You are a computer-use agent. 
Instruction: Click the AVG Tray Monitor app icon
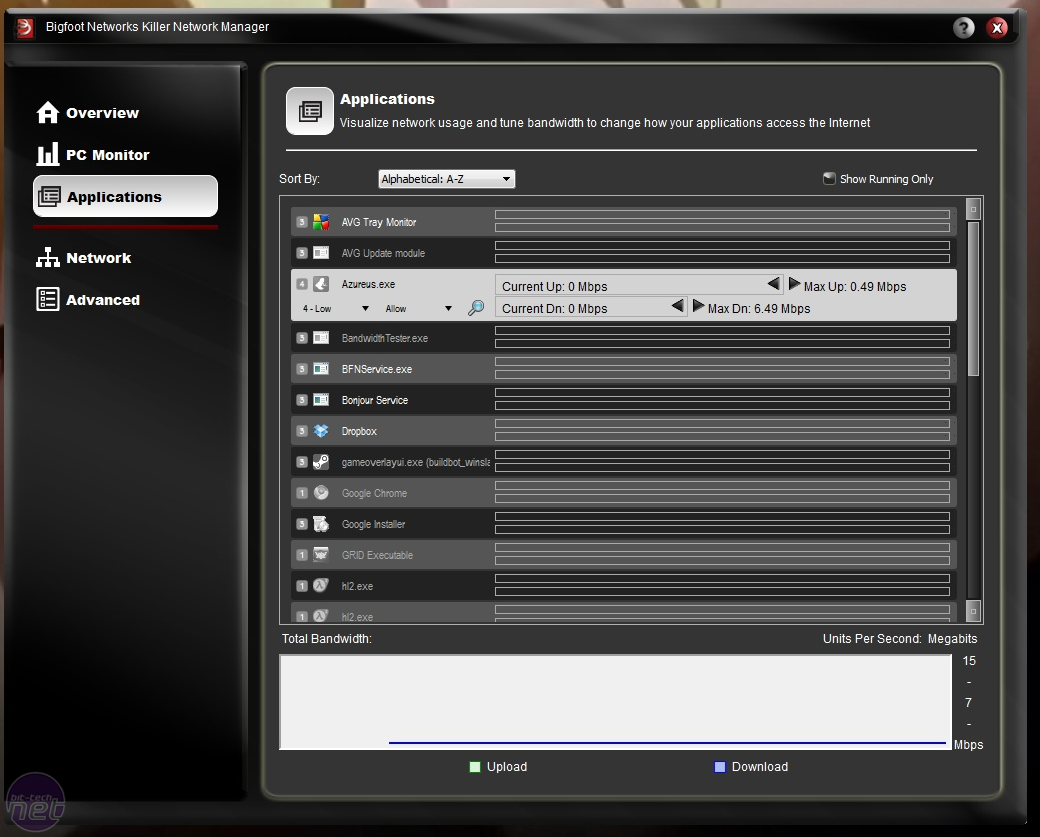coord(321,222)
